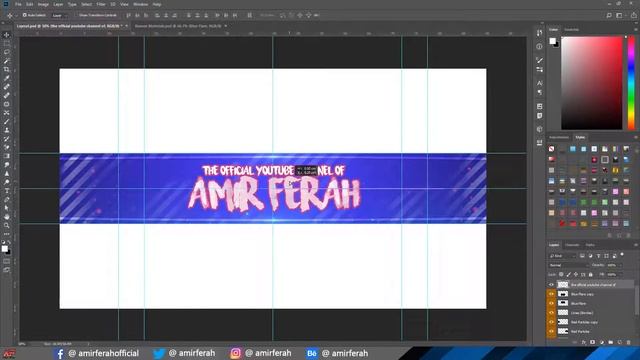Hide the Lines (Border) layer
This screenshot has height=360, width=640.
[x=551, y=313]
